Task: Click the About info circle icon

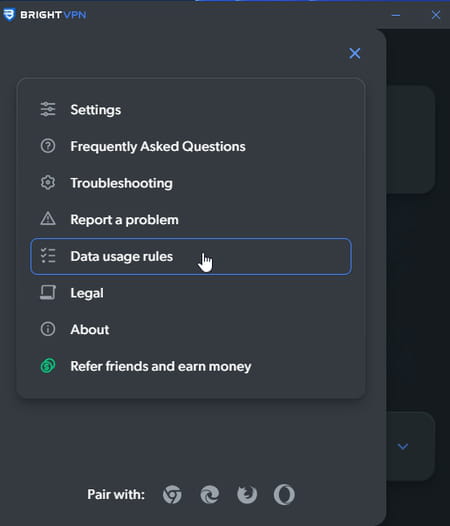Action: (48, 329)
